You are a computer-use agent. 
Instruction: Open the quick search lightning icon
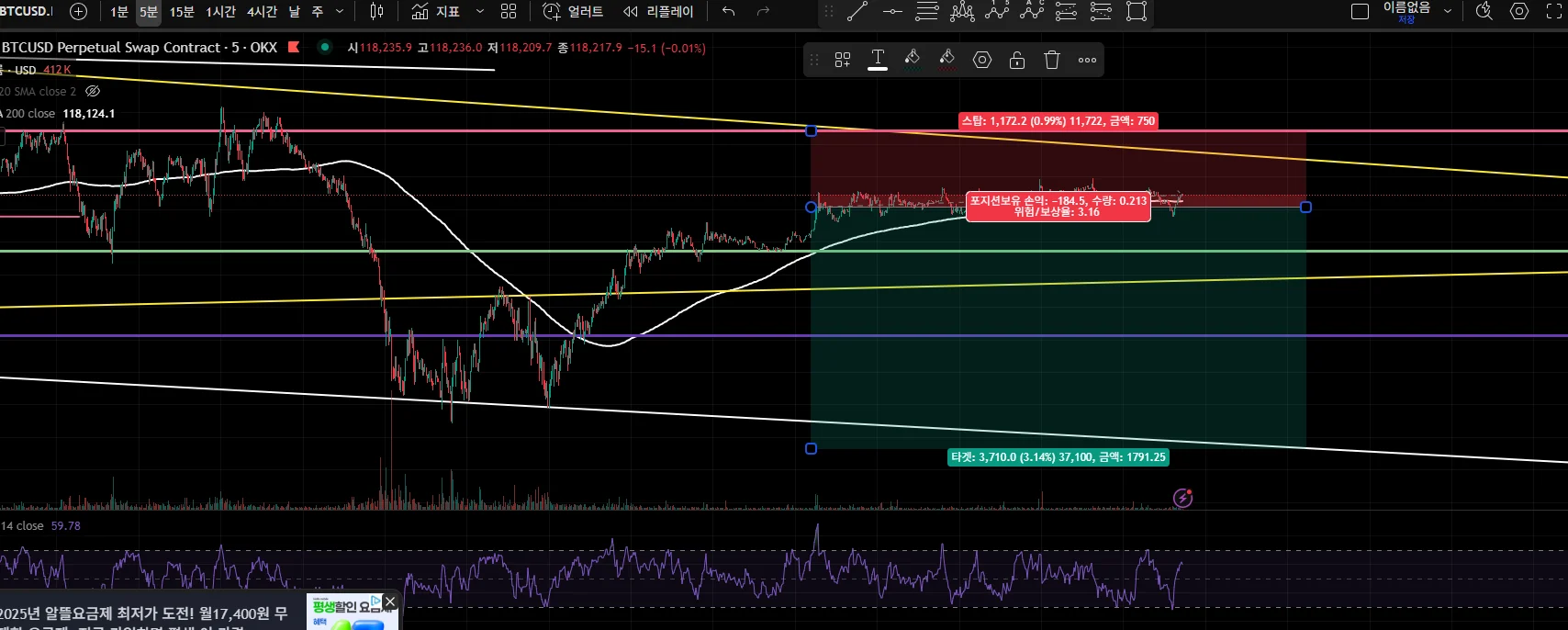[x=1484, y=11]
